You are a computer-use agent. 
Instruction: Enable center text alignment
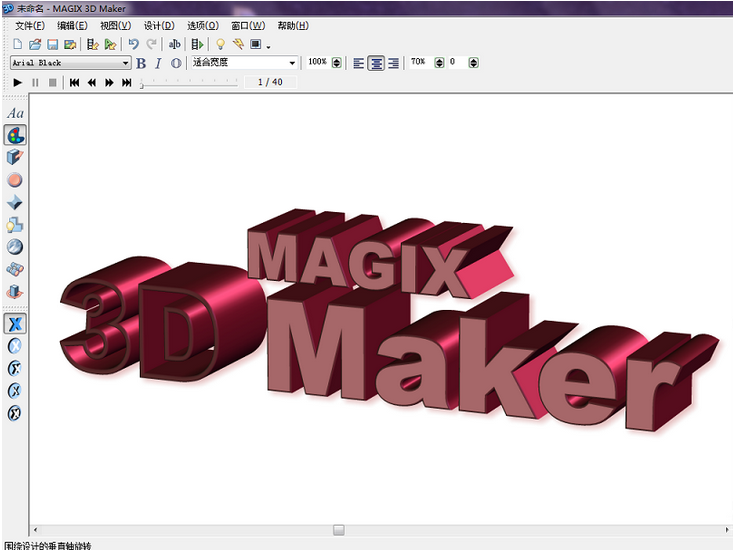(x=376, y=63)
